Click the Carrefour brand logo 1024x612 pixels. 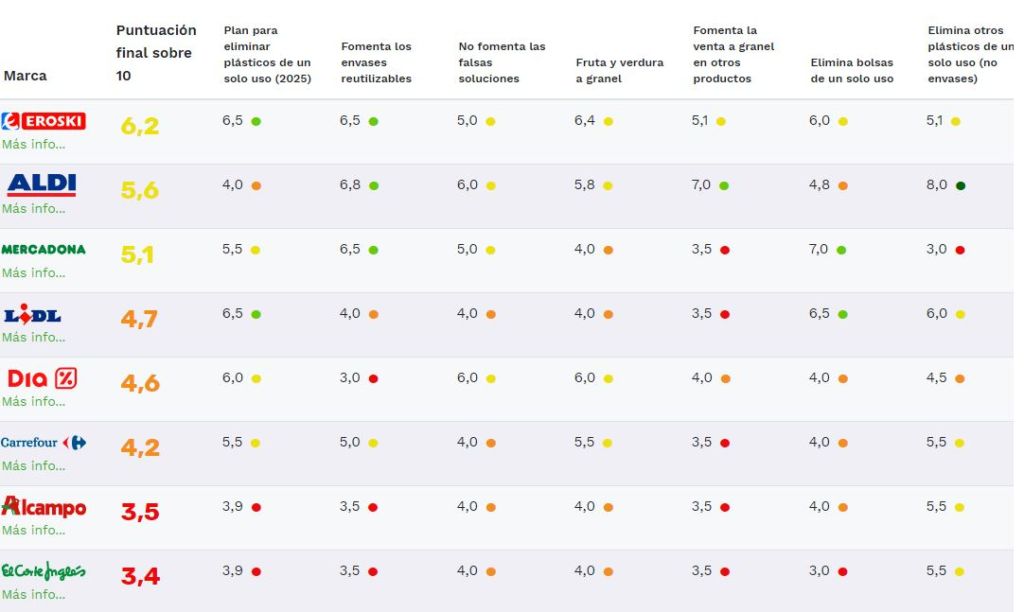point(44,442)
